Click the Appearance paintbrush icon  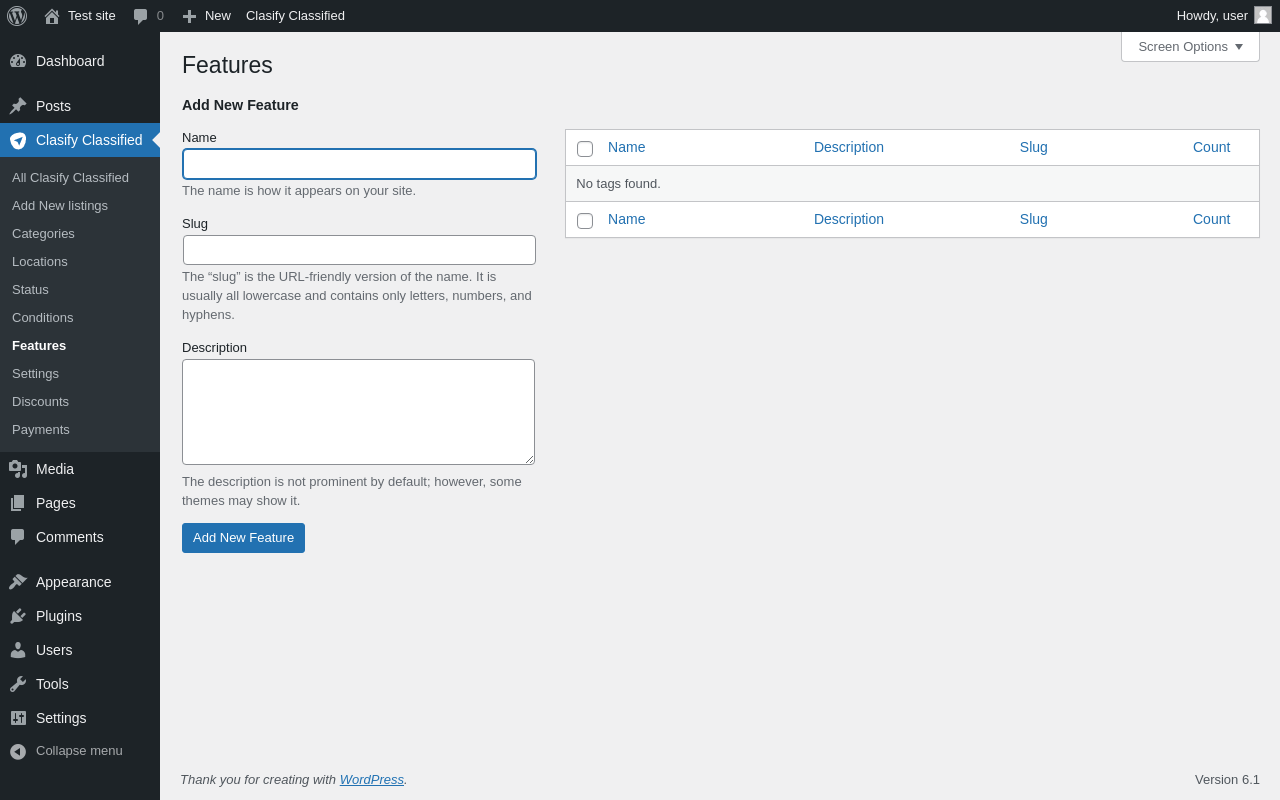[x=18, y=582]
